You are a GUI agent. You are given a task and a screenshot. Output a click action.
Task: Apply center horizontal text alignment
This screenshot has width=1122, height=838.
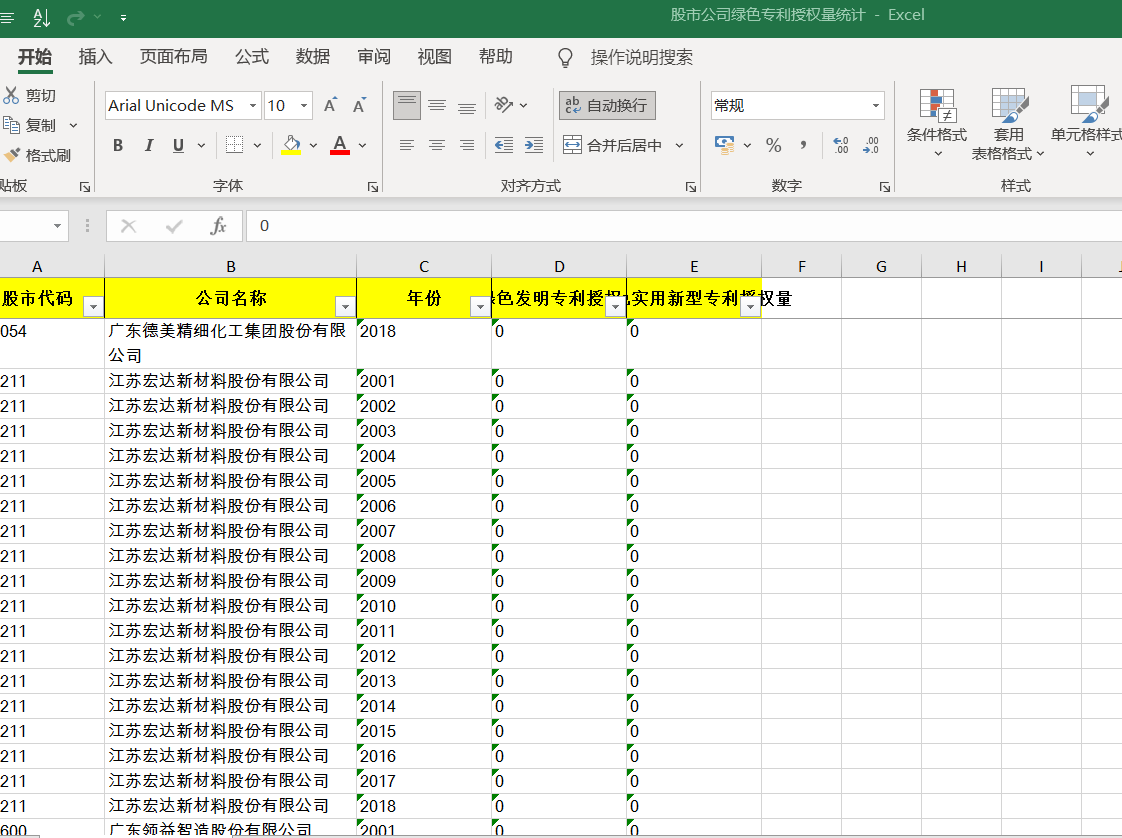tap(437, 145)
